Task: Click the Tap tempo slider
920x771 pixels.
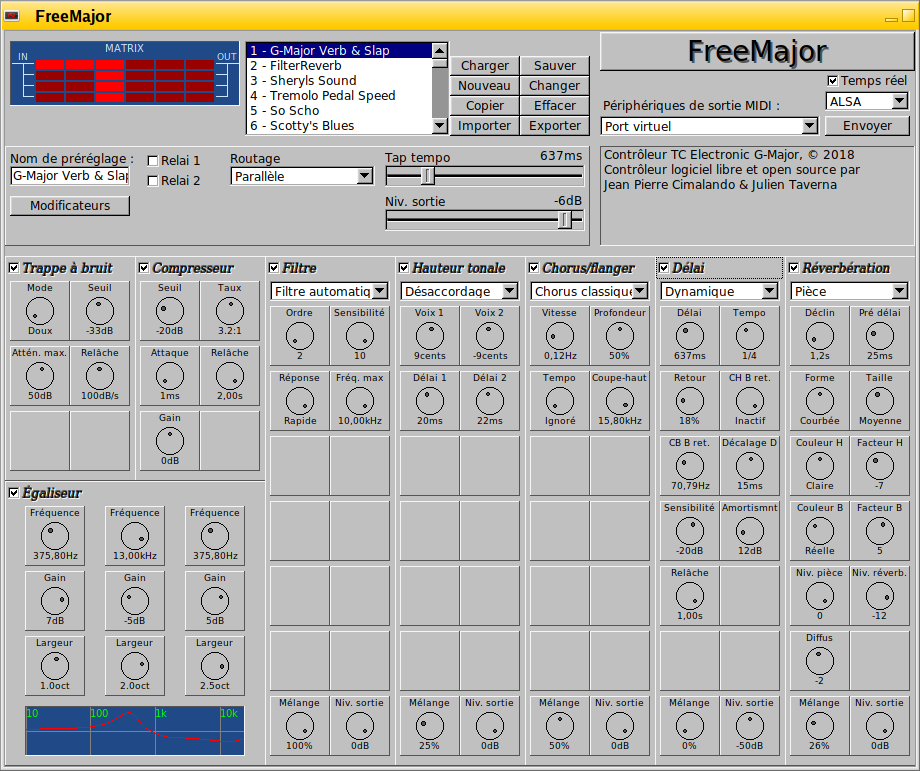Action: 484,175
